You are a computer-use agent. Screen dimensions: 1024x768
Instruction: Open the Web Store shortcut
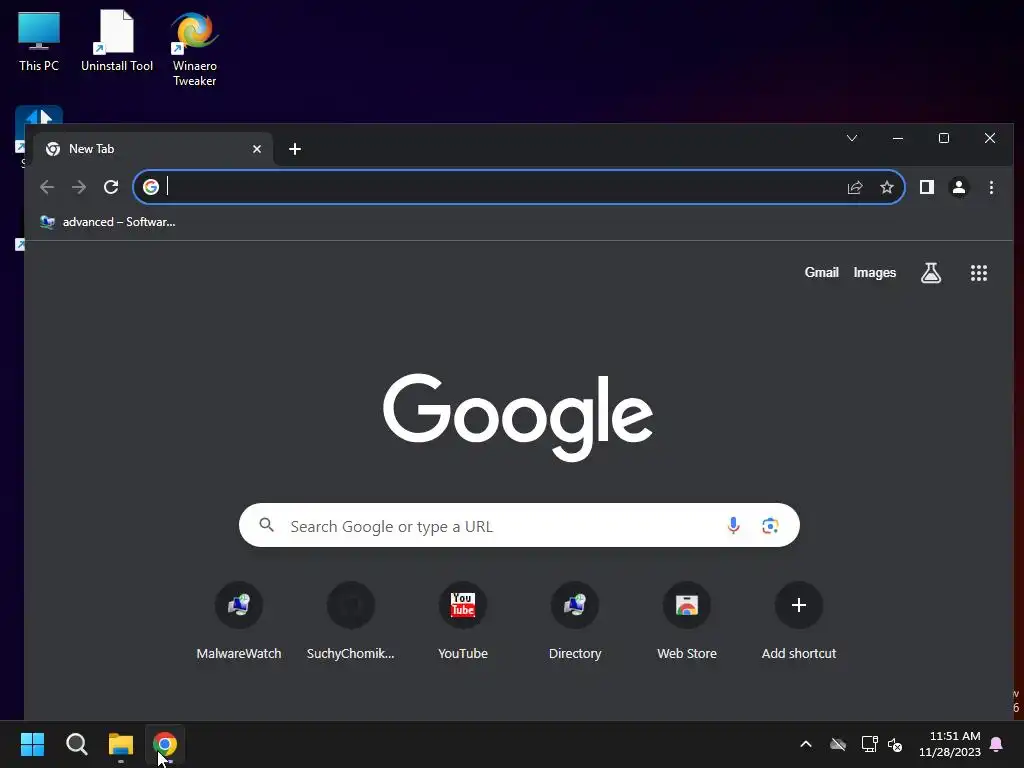pos(687,620)
